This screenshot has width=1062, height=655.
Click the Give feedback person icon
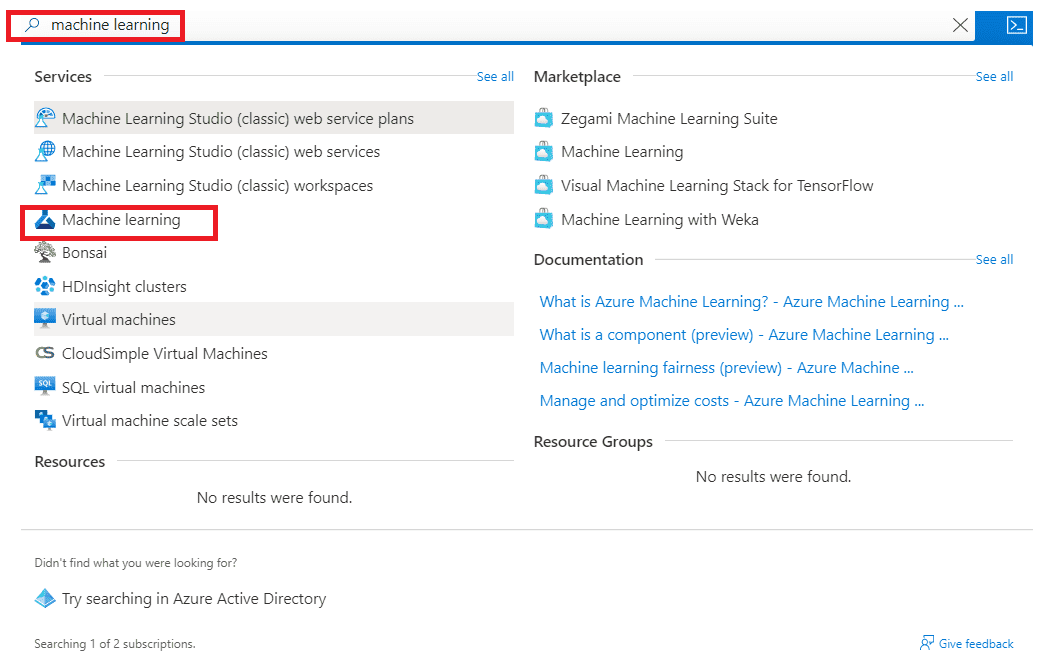[927, 643]
